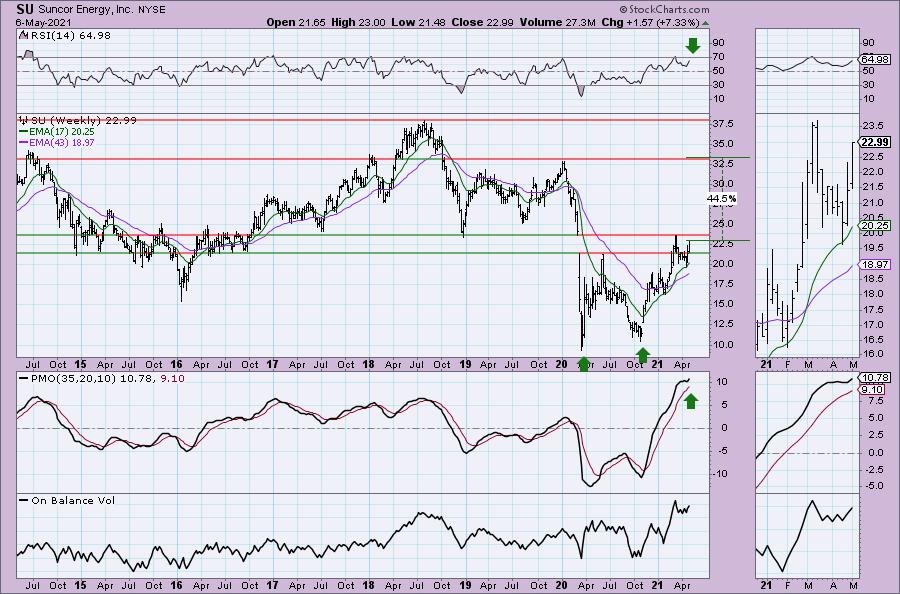900x594 pixels.
Task: Click the 44.5% target label
Action: click(x=722, y=199)
